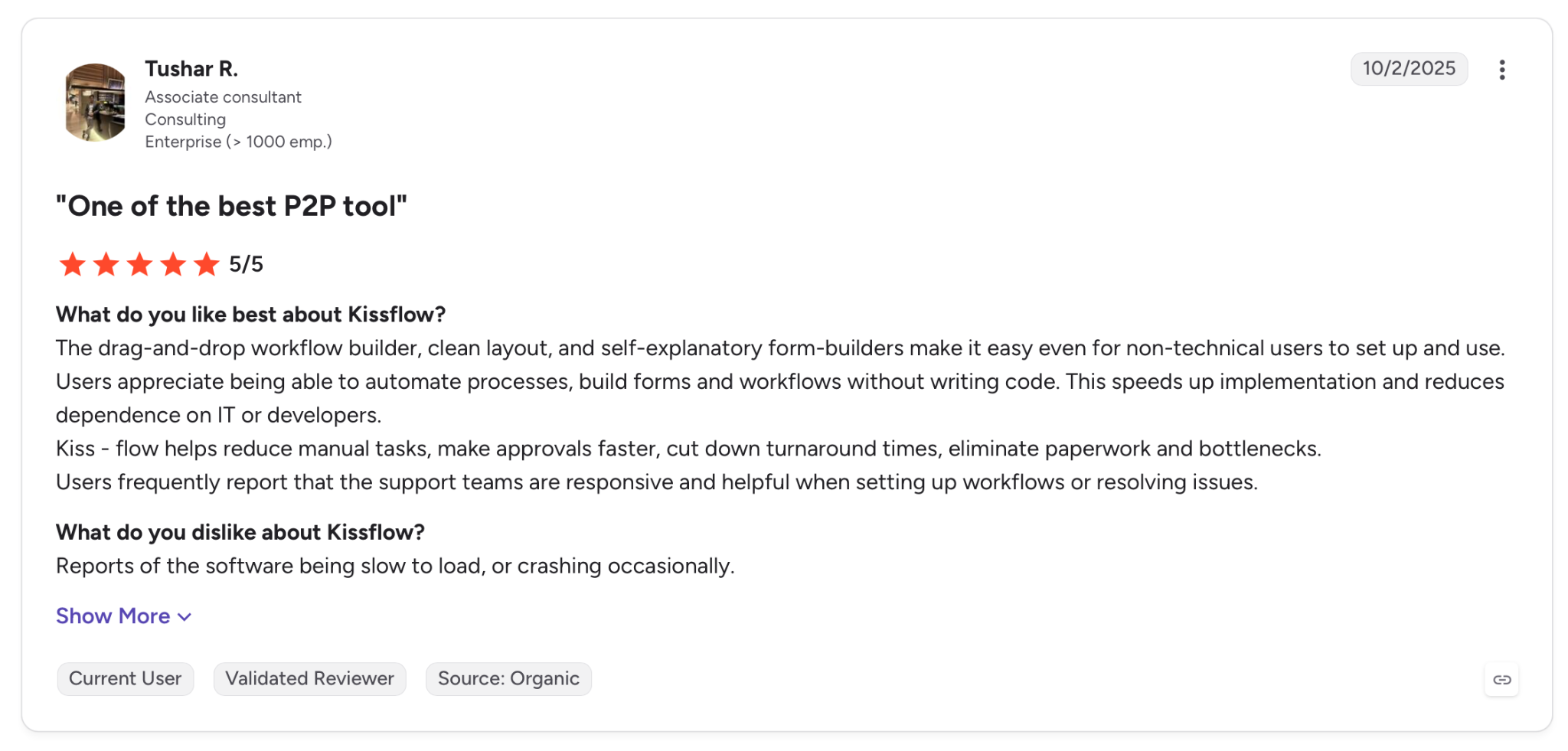1568x751 pixels.
Task: Expand the review with Show More
Action: pos(123,616)
